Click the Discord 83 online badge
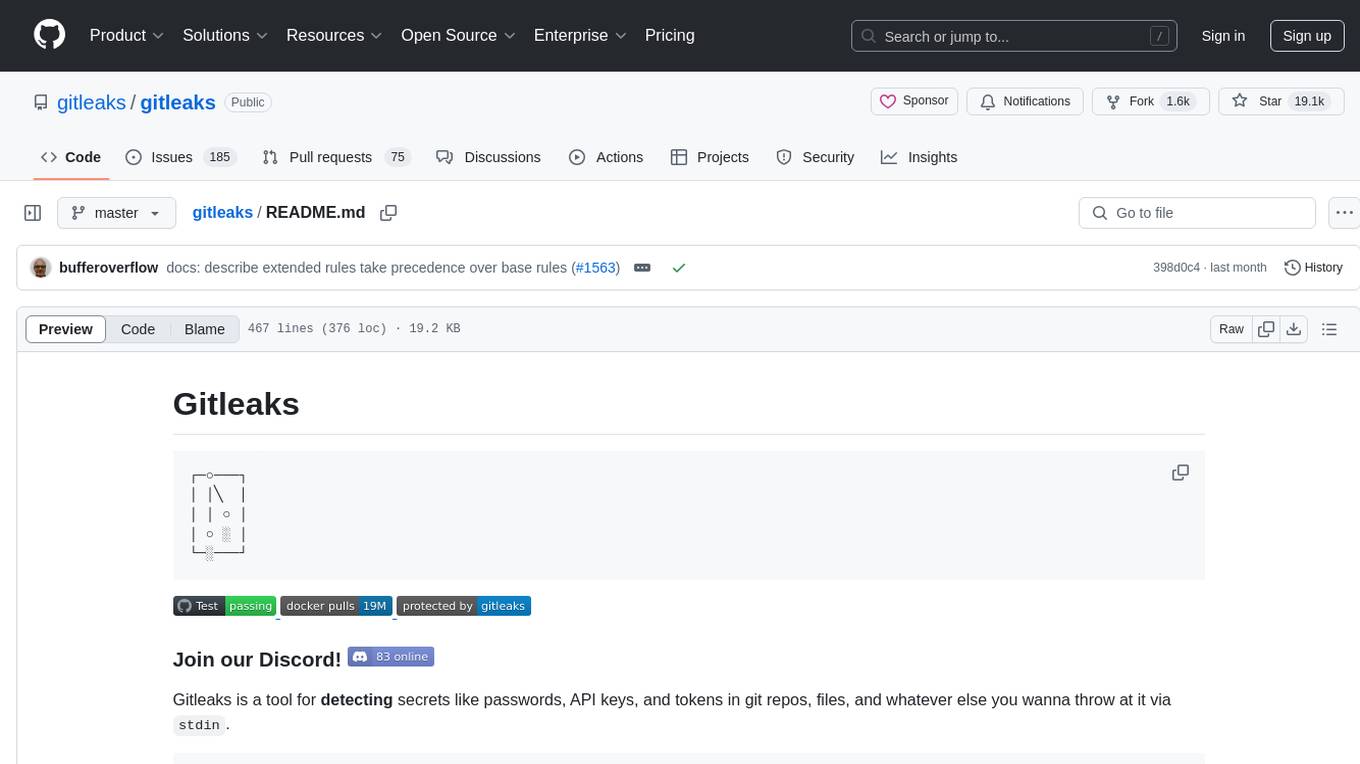 click(x=391, y=657)
